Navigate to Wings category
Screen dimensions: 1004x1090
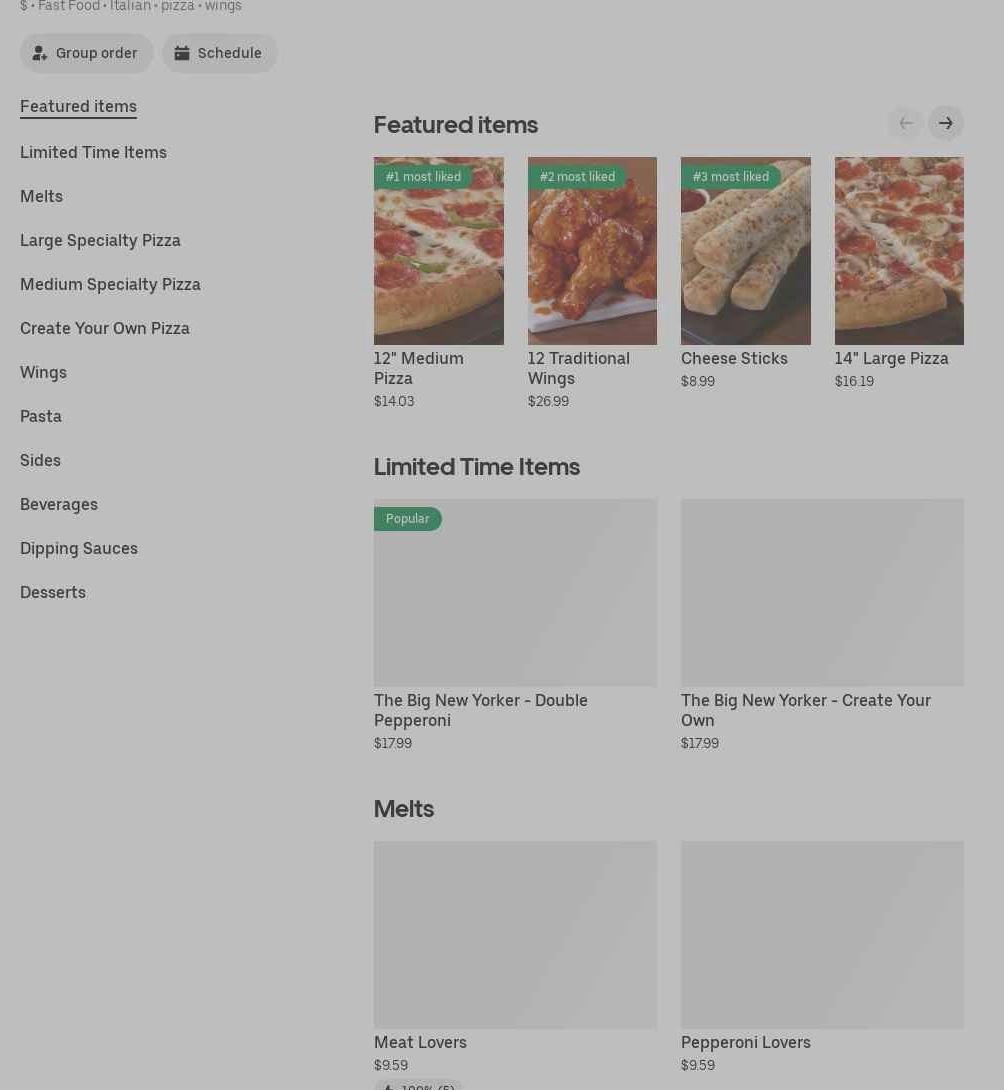pos(43,372)
